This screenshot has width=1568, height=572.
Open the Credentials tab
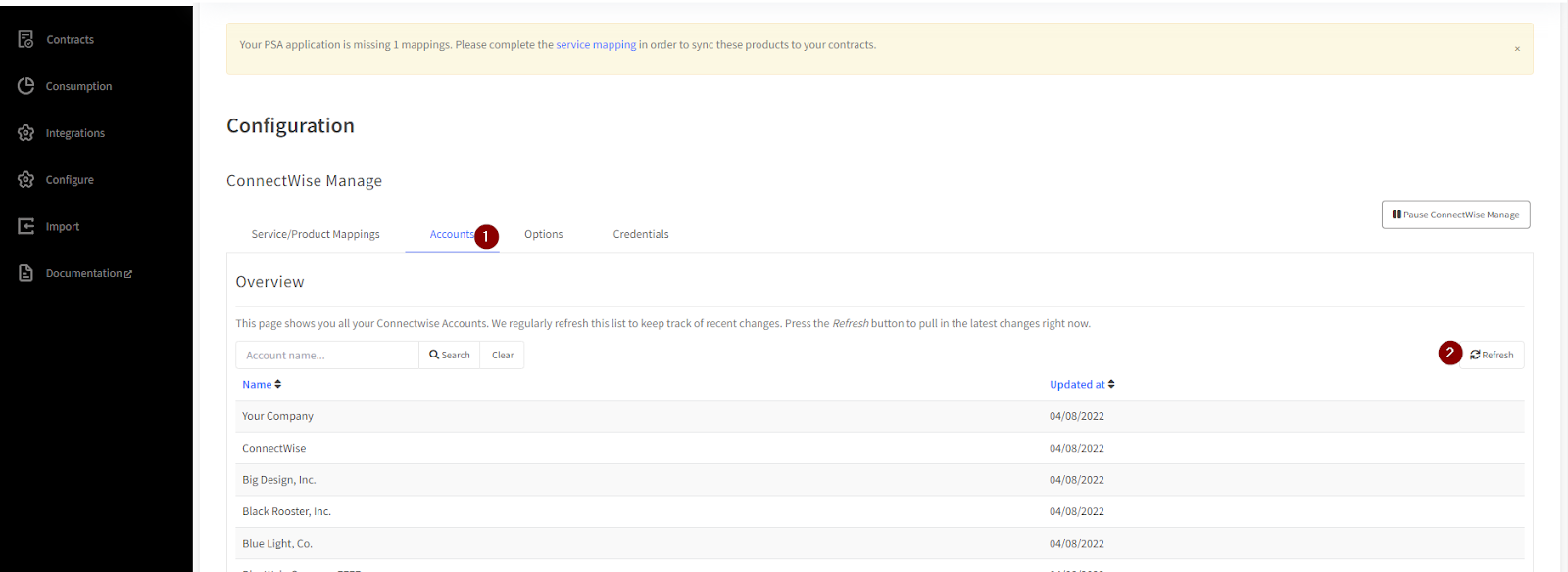click(641, 234)
